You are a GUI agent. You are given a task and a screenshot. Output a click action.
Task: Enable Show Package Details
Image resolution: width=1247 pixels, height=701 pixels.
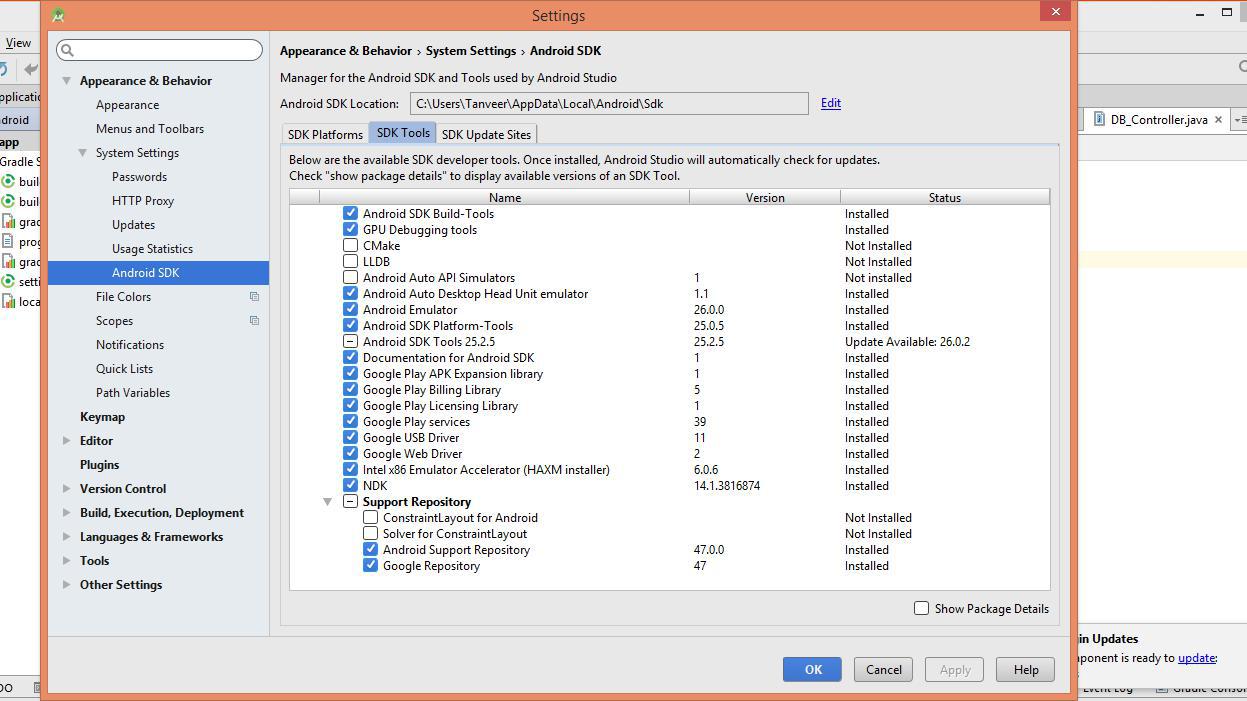pyautogui.click(x=921, y=608)
